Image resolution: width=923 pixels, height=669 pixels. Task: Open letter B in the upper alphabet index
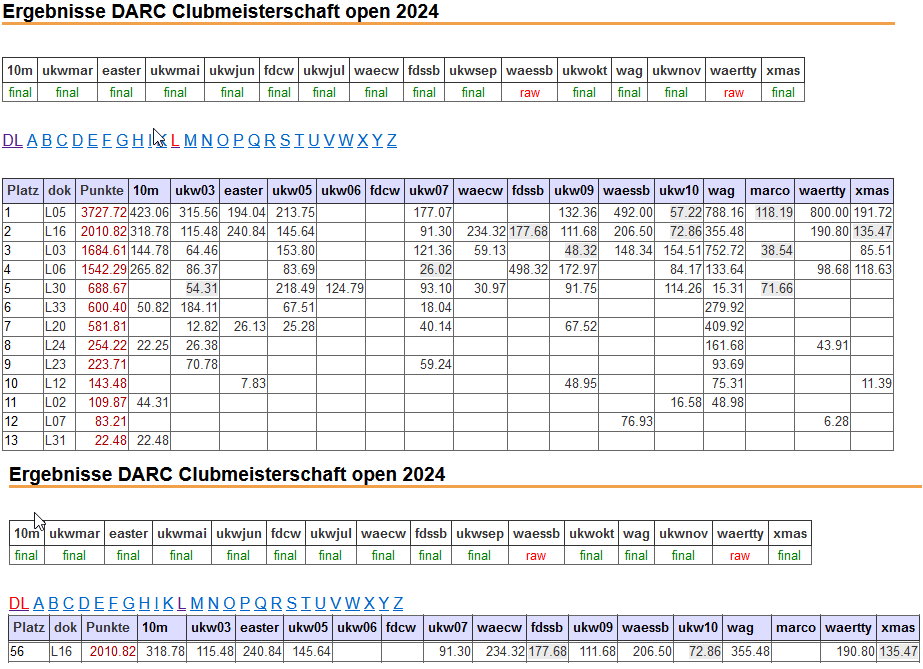[x=47, y=141]
